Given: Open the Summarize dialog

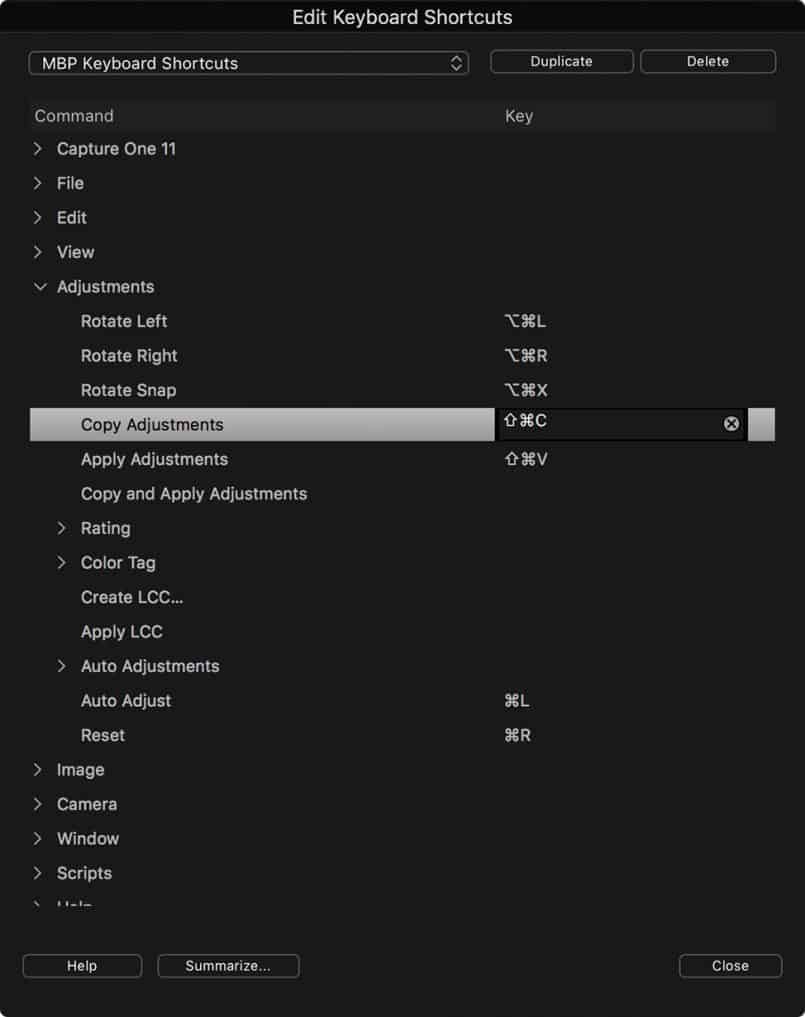Looking at the screenshot, I should coord(228,966).
